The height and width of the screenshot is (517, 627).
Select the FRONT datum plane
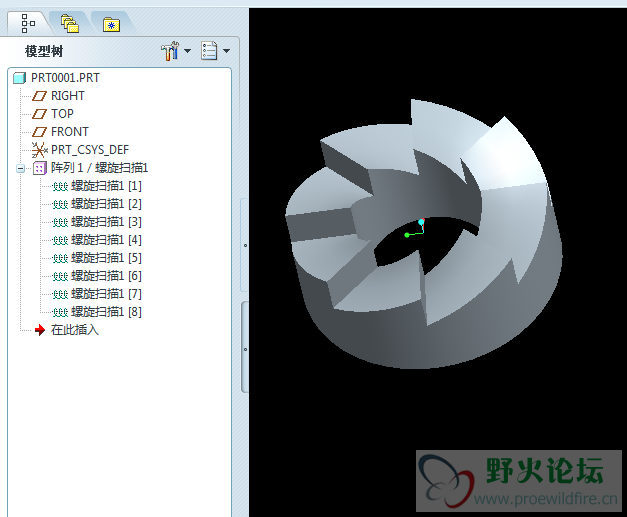70,132
